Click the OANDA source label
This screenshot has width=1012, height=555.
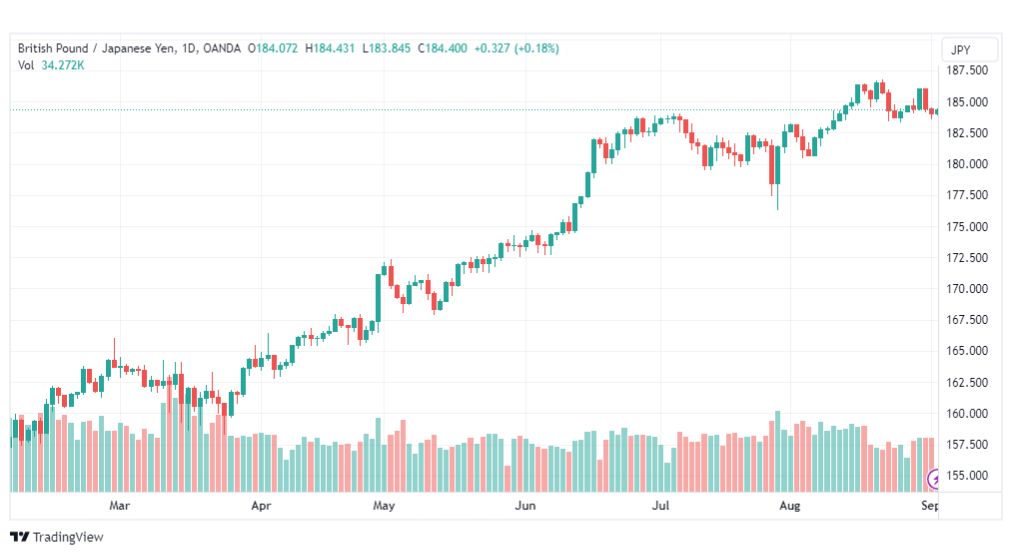point(221,48)
